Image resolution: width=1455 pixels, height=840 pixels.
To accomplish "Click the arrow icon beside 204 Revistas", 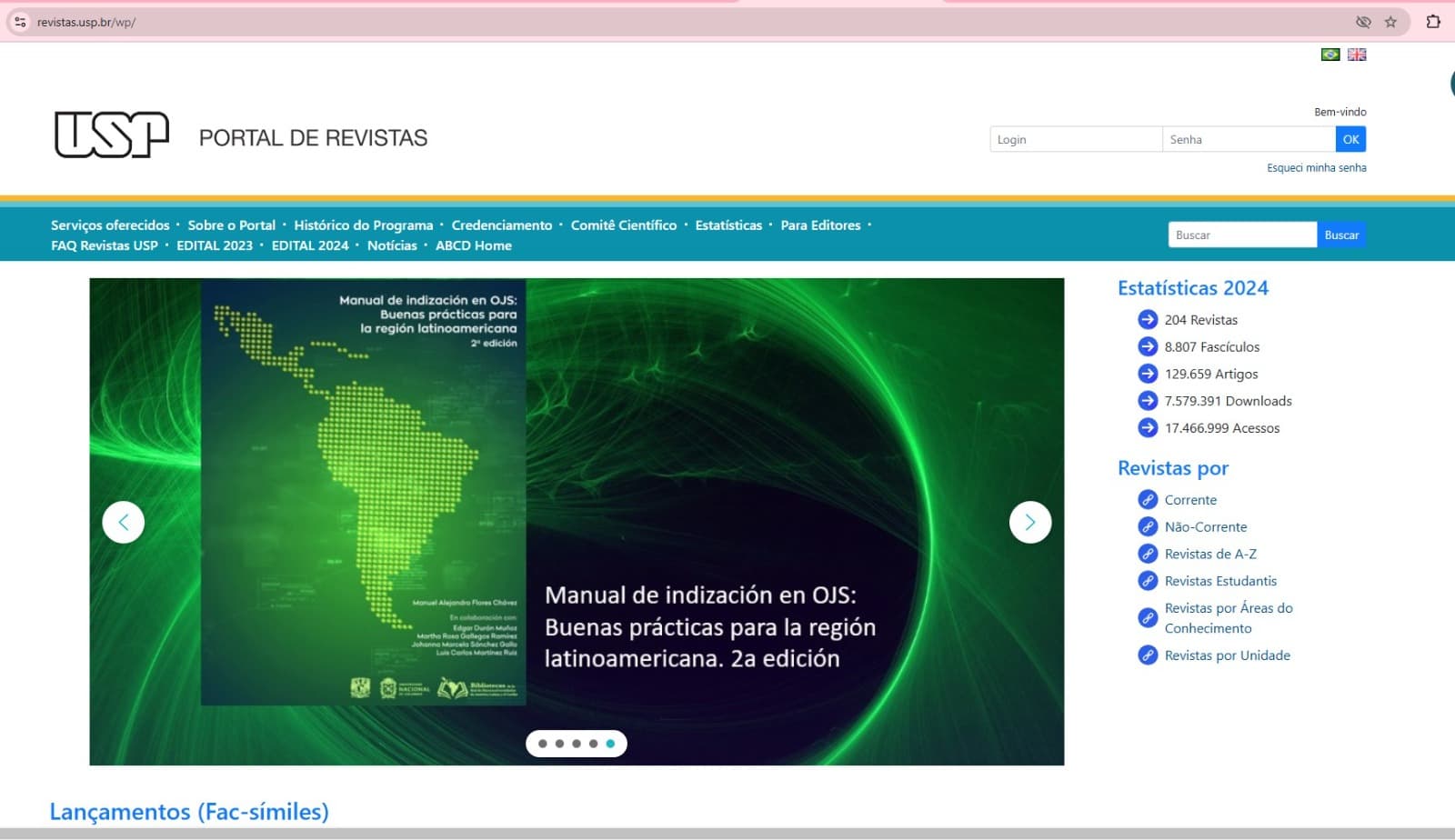I will pos(1148,319).
